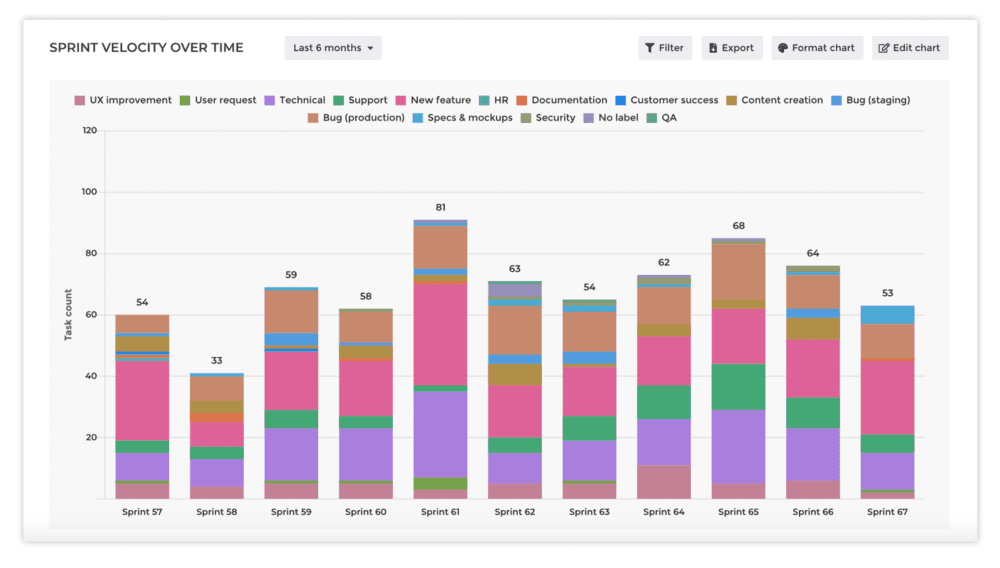This screenshot has width=1000, height=568.
Task: Click the 33 total above Sprint 58
Action: (x=217, y=361)
